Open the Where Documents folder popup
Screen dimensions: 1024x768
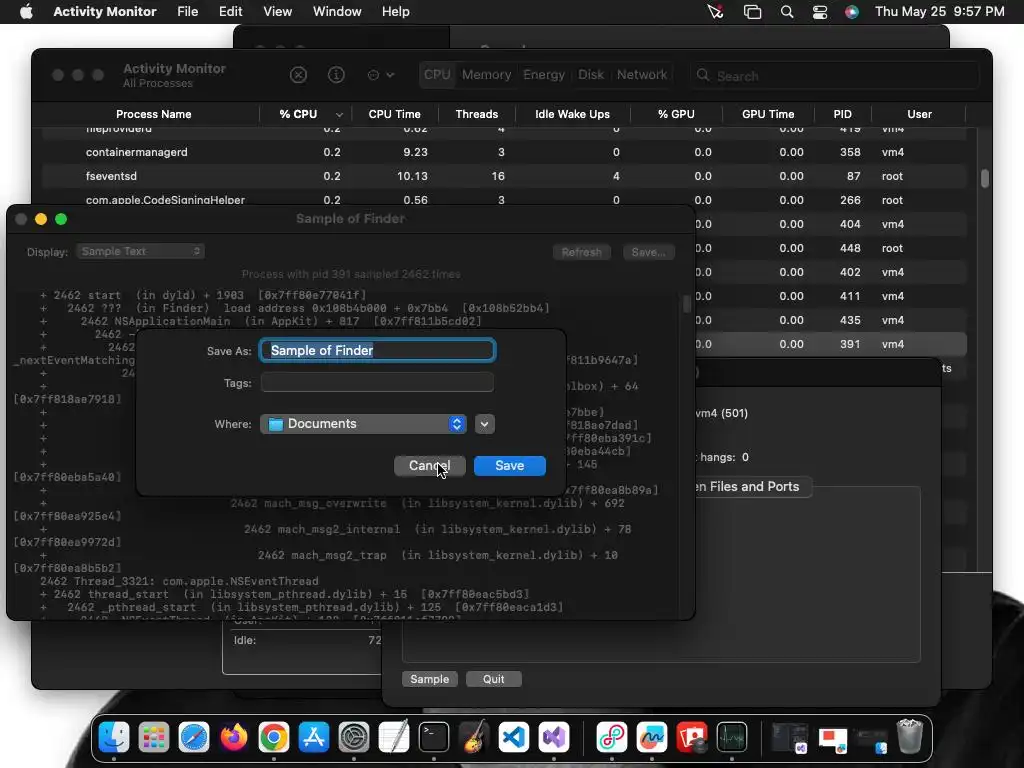tap(363, 424)
